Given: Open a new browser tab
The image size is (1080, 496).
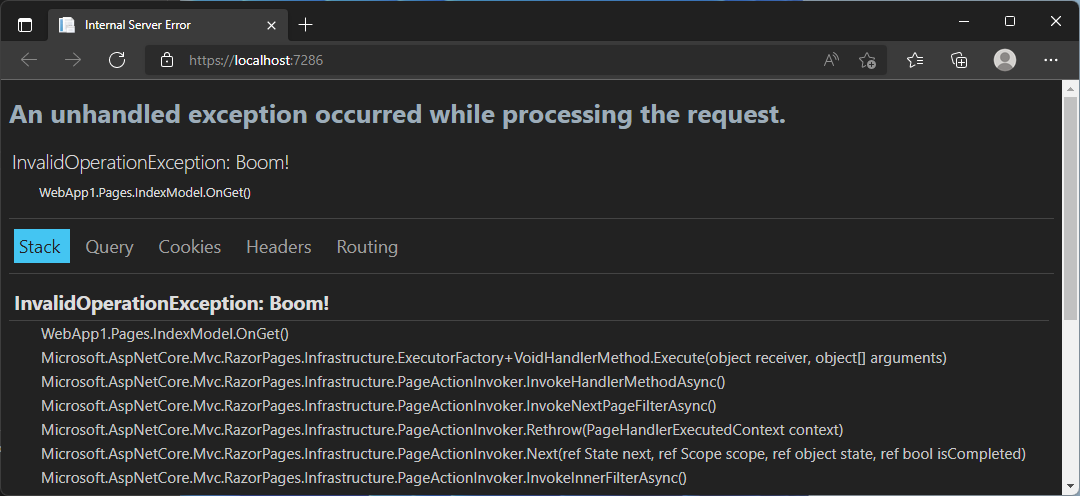Looking at the screenshot, I should point(305,25).
